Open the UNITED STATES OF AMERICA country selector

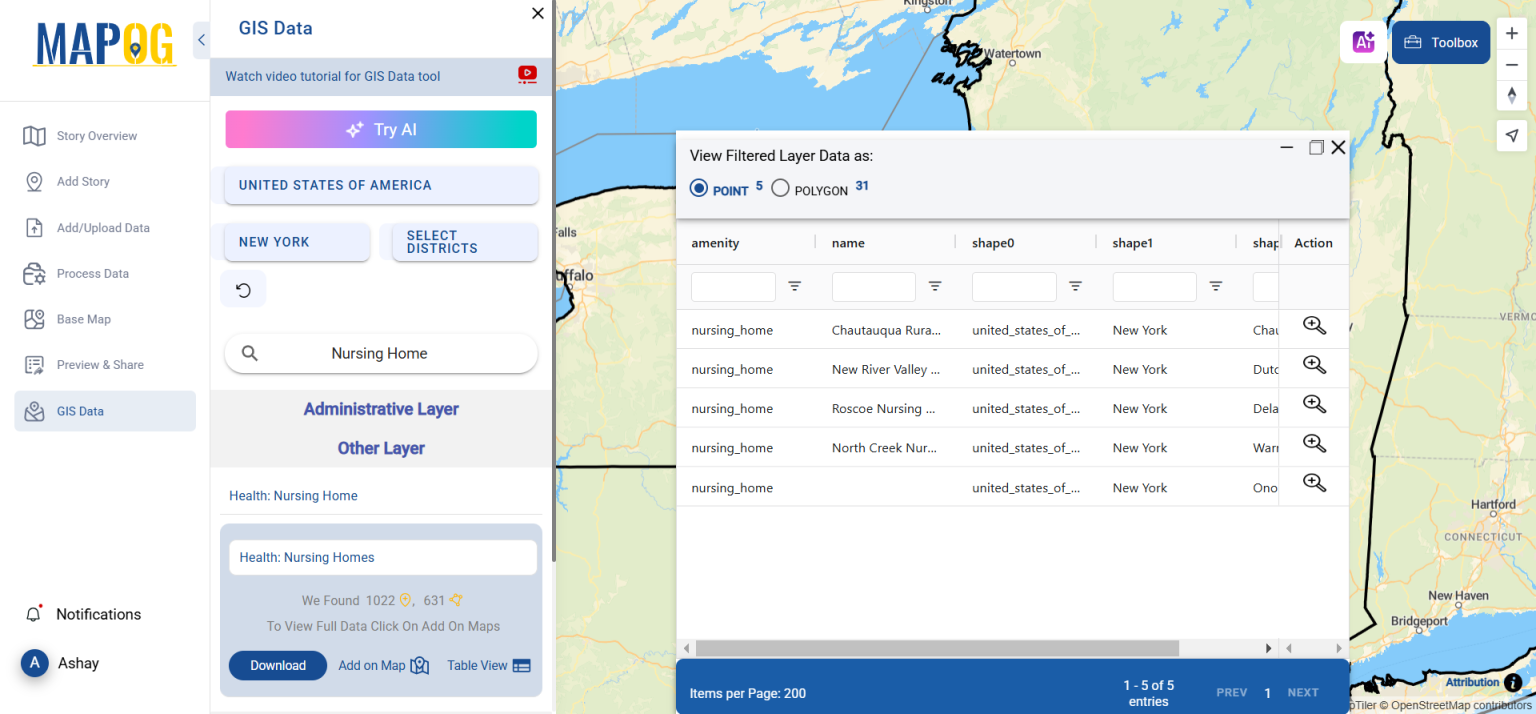click(x=380, y=185)
